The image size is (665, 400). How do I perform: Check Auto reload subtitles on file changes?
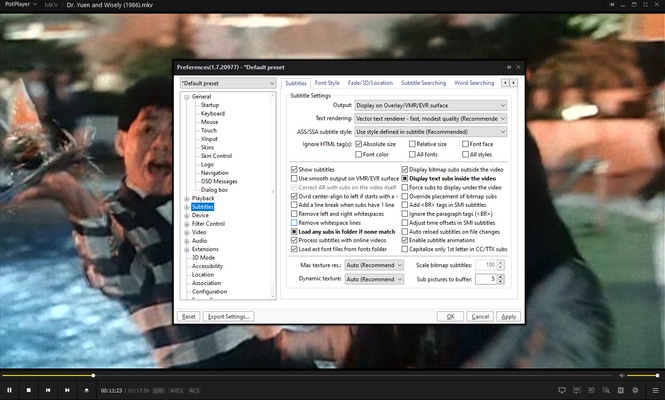[x=405, y=232]
